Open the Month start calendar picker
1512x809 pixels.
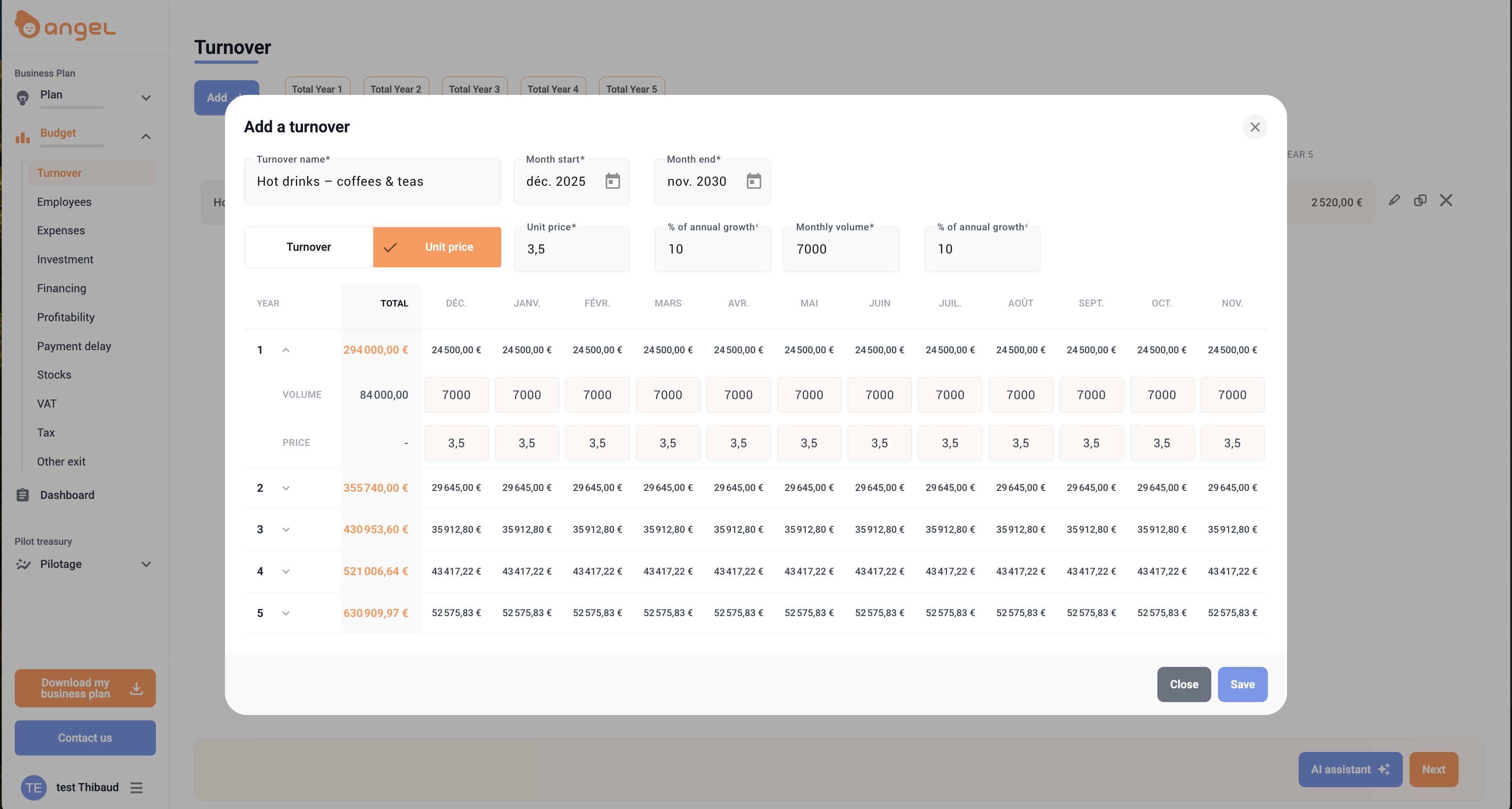(613, 181)
